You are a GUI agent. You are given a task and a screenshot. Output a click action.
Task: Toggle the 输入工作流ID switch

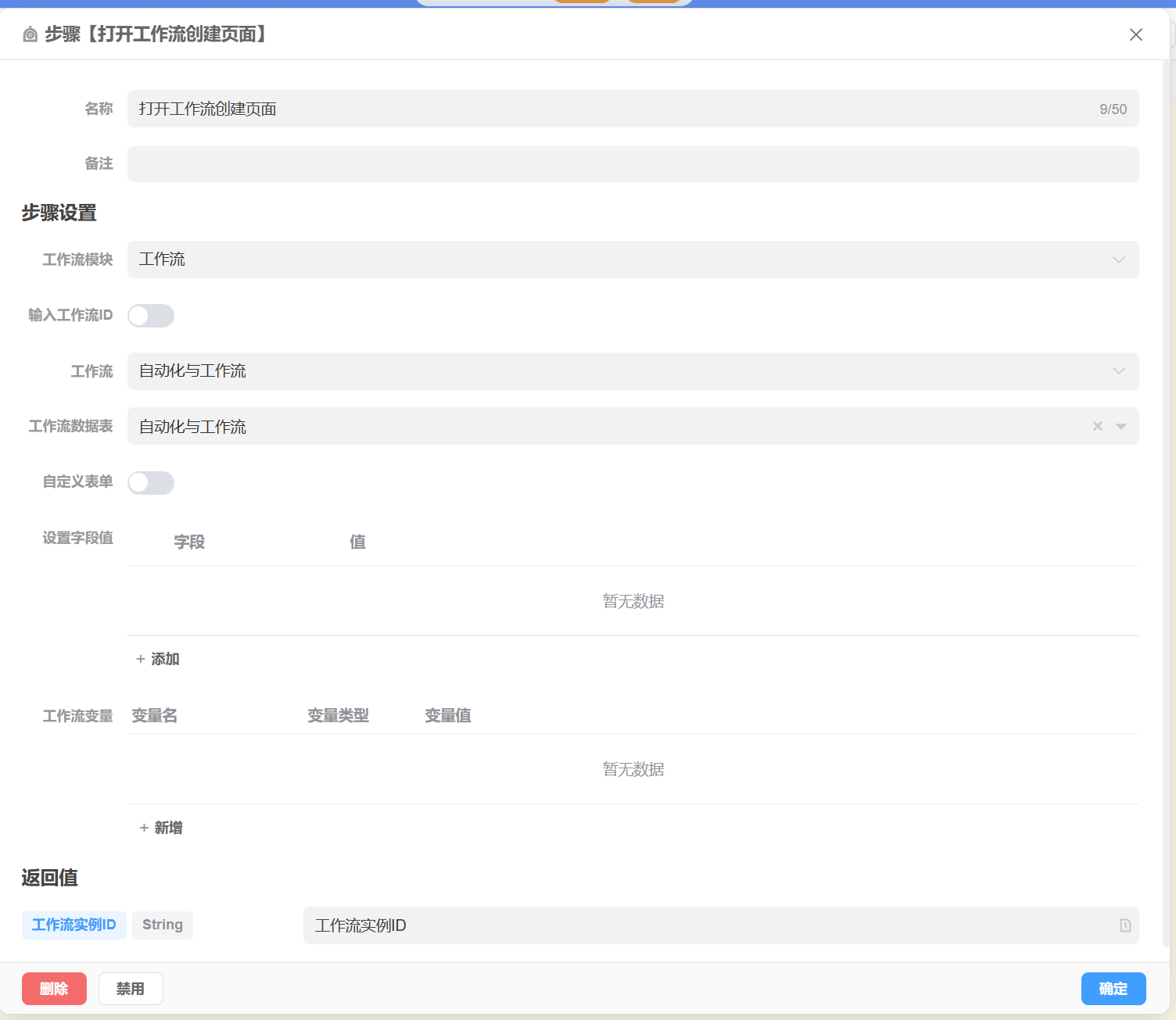pyautogui.click(x=151, y=316)
